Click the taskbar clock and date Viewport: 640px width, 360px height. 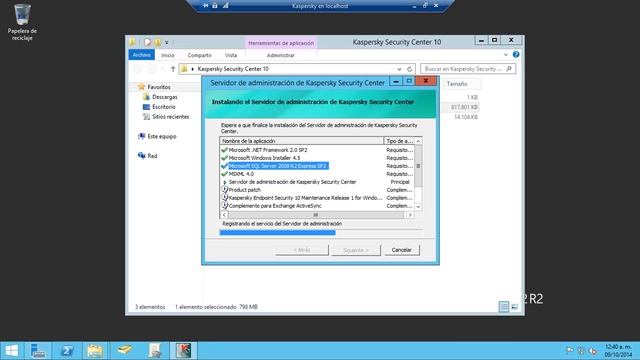pyautogui.click(x=618, y=351)
